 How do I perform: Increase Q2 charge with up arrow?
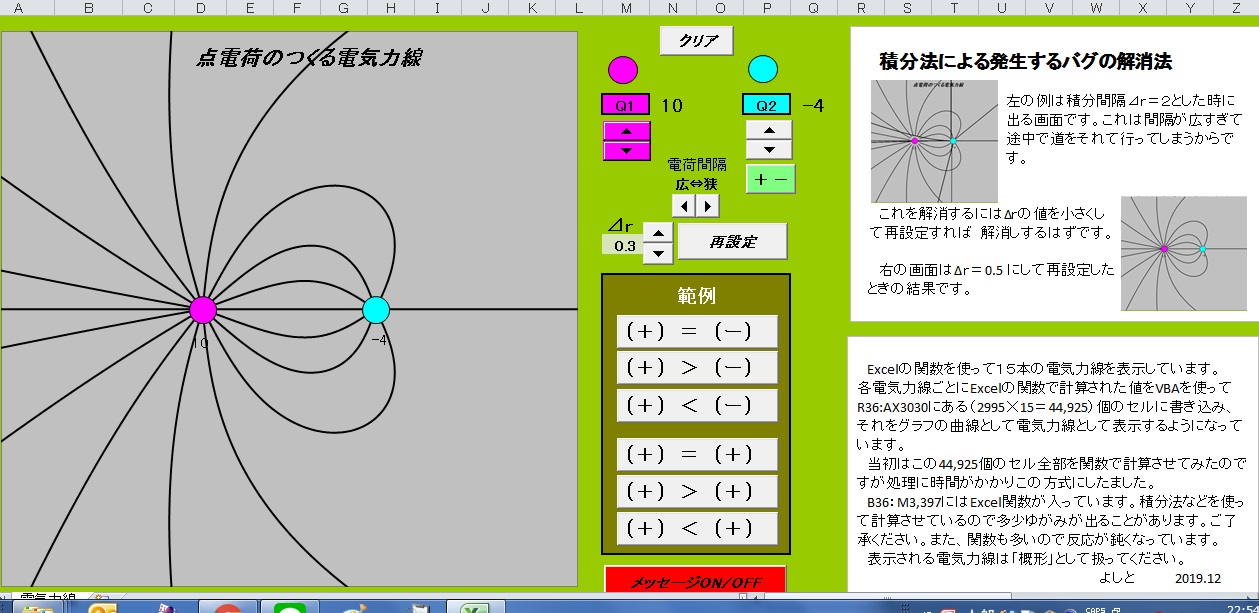[x=769, y=130]
